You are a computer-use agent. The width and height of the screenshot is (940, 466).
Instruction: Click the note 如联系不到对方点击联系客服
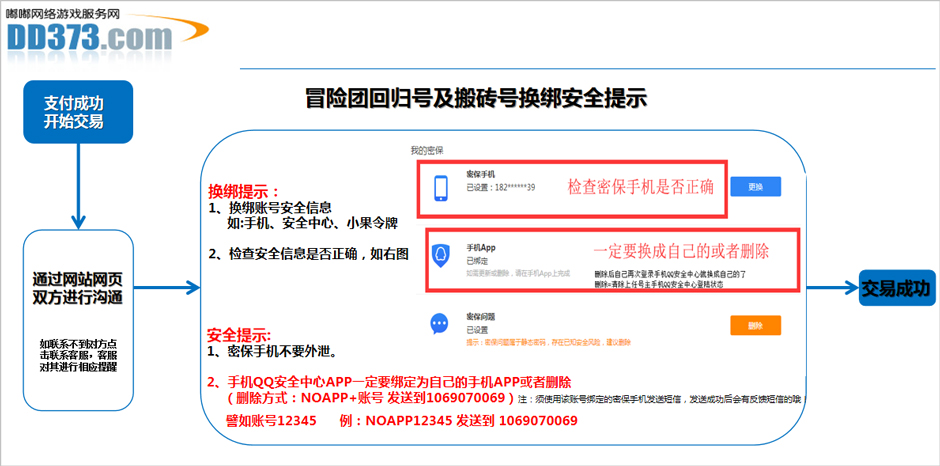click(78, 354)
